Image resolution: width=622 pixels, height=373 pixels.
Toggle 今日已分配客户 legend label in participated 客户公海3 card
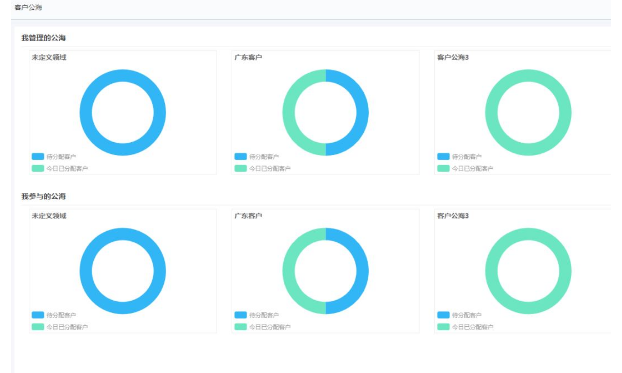tap(472, 327)
